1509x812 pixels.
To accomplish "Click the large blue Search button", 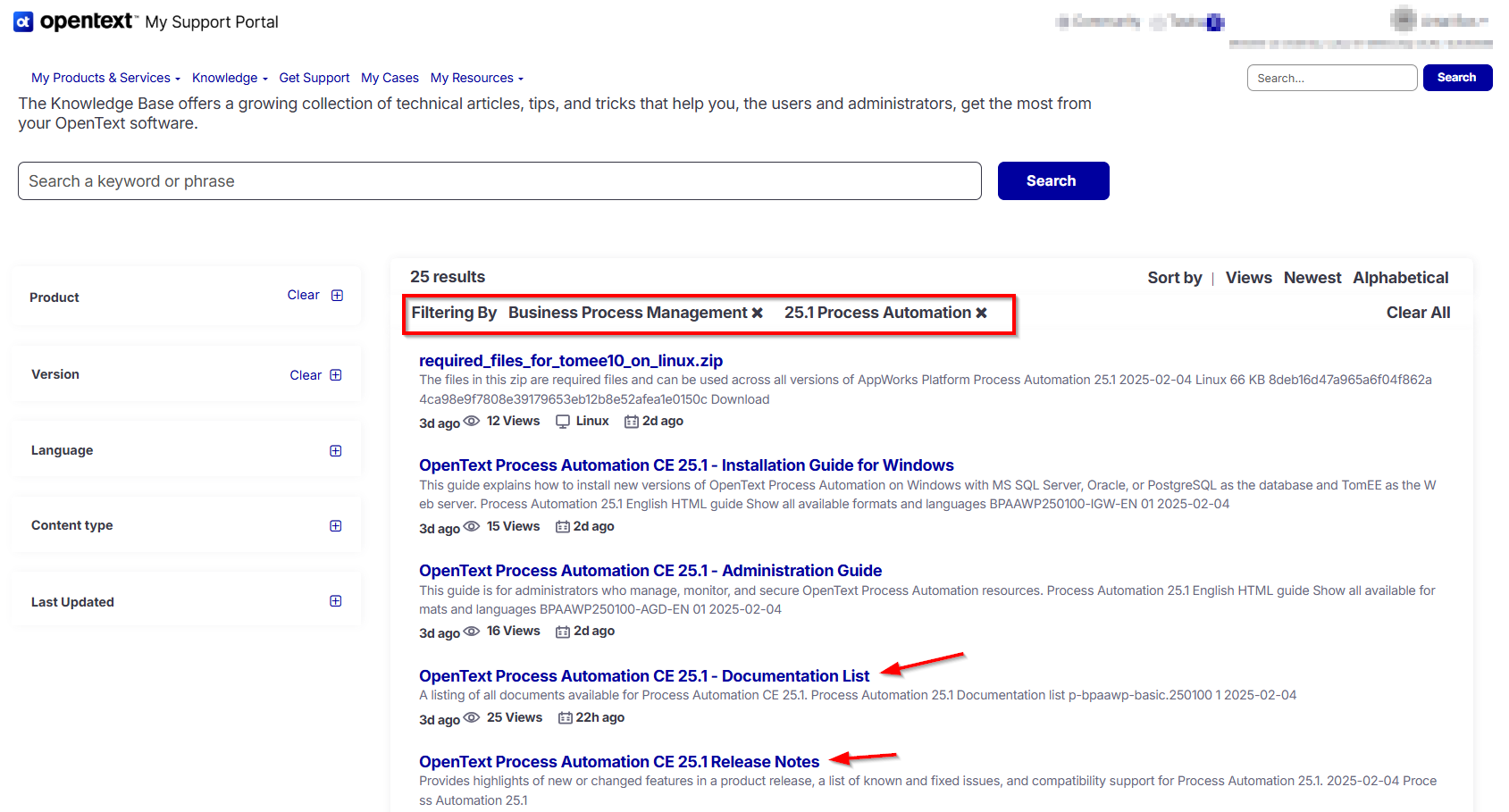I will 1052,181.
